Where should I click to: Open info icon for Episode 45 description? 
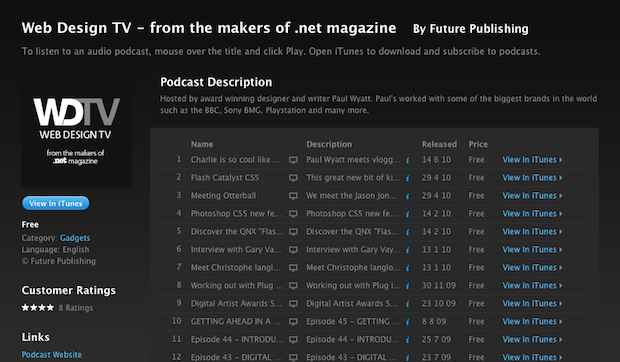(407, 322)
